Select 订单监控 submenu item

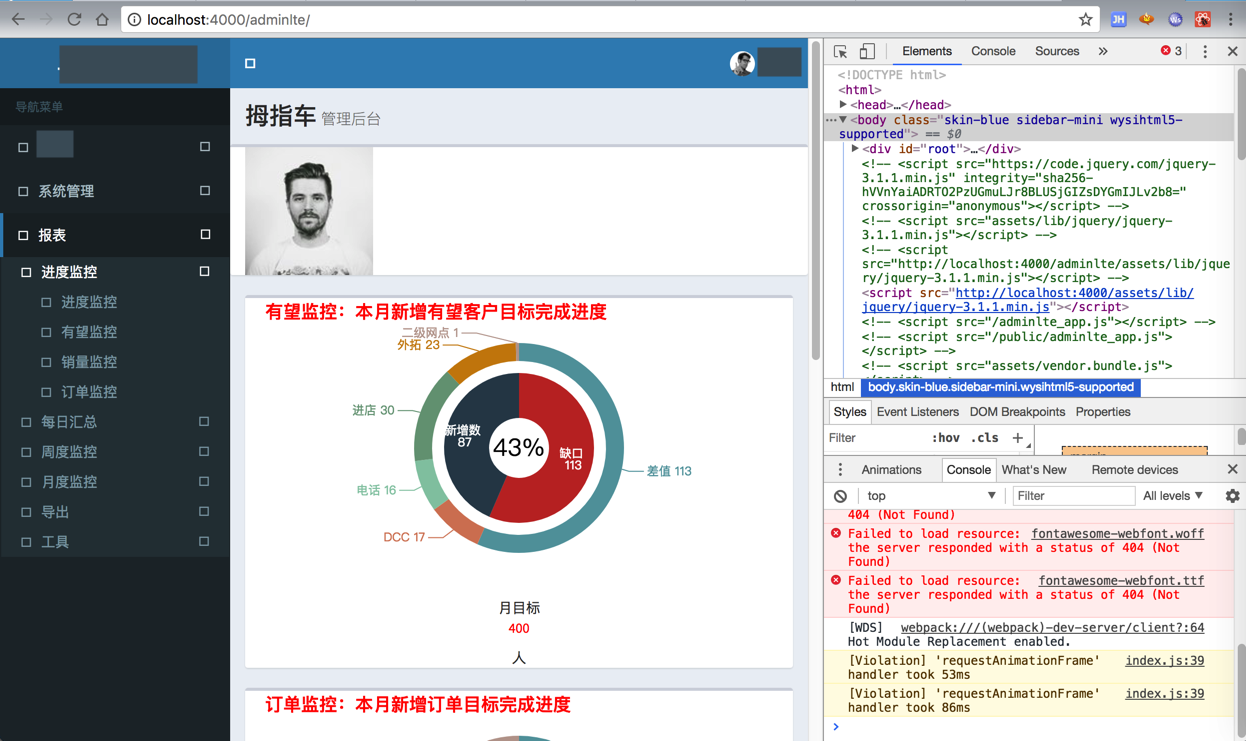(x=89, y=392)
